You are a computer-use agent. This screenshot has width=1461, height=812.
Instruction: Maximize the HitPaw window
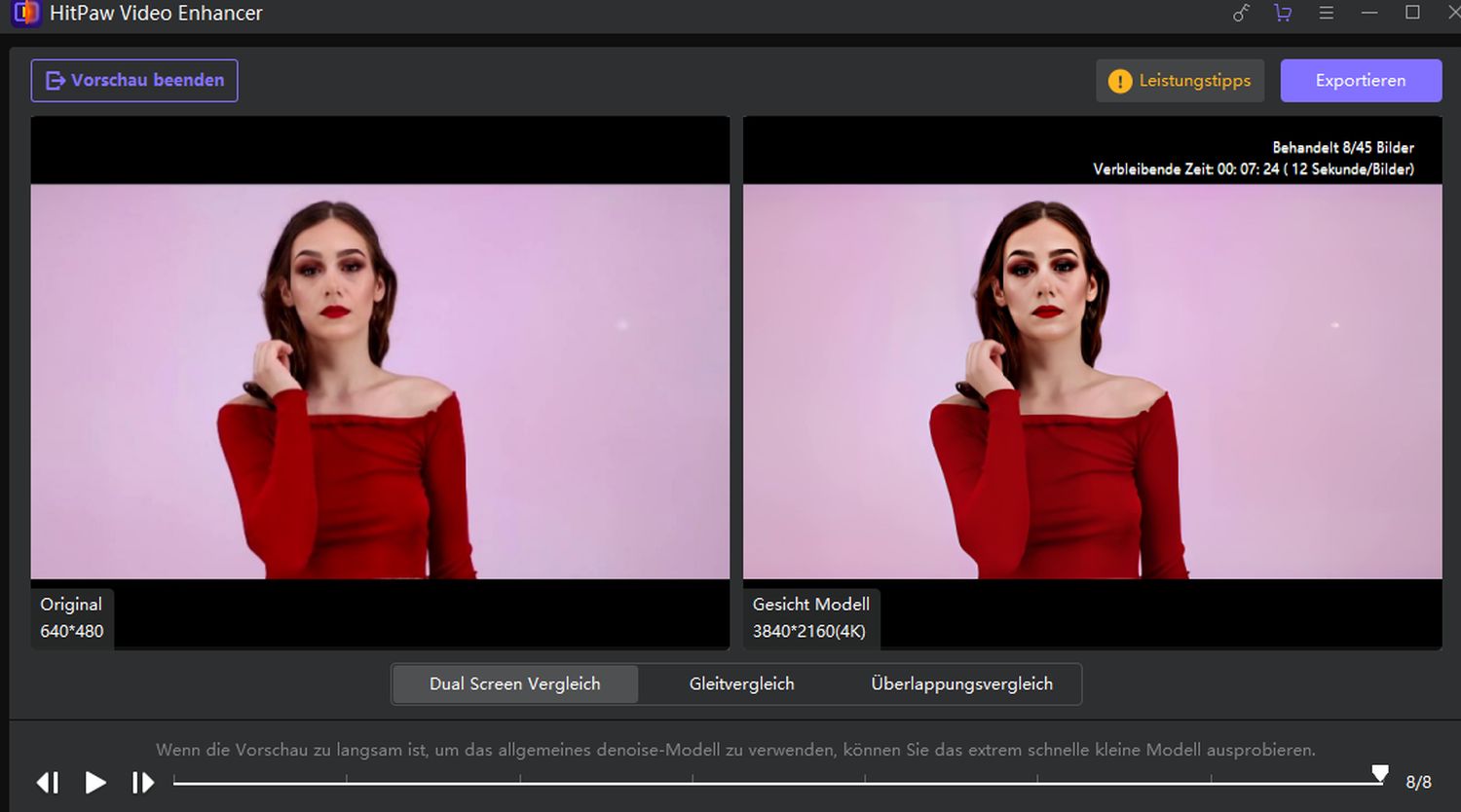click(1412, 13)
